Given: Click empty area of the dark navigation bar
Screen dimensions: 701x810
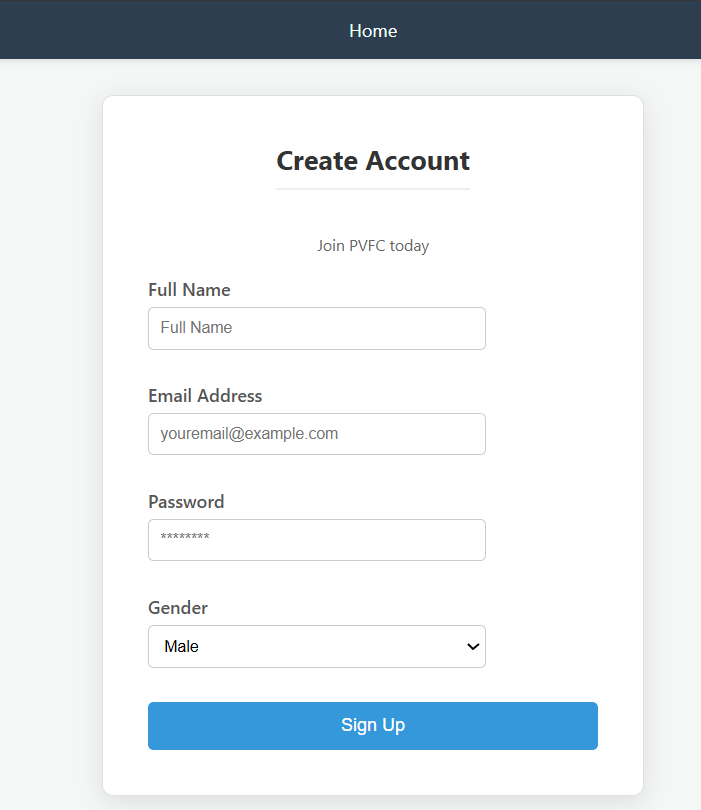Looking at the screenshot, I should tap(150, 30).
